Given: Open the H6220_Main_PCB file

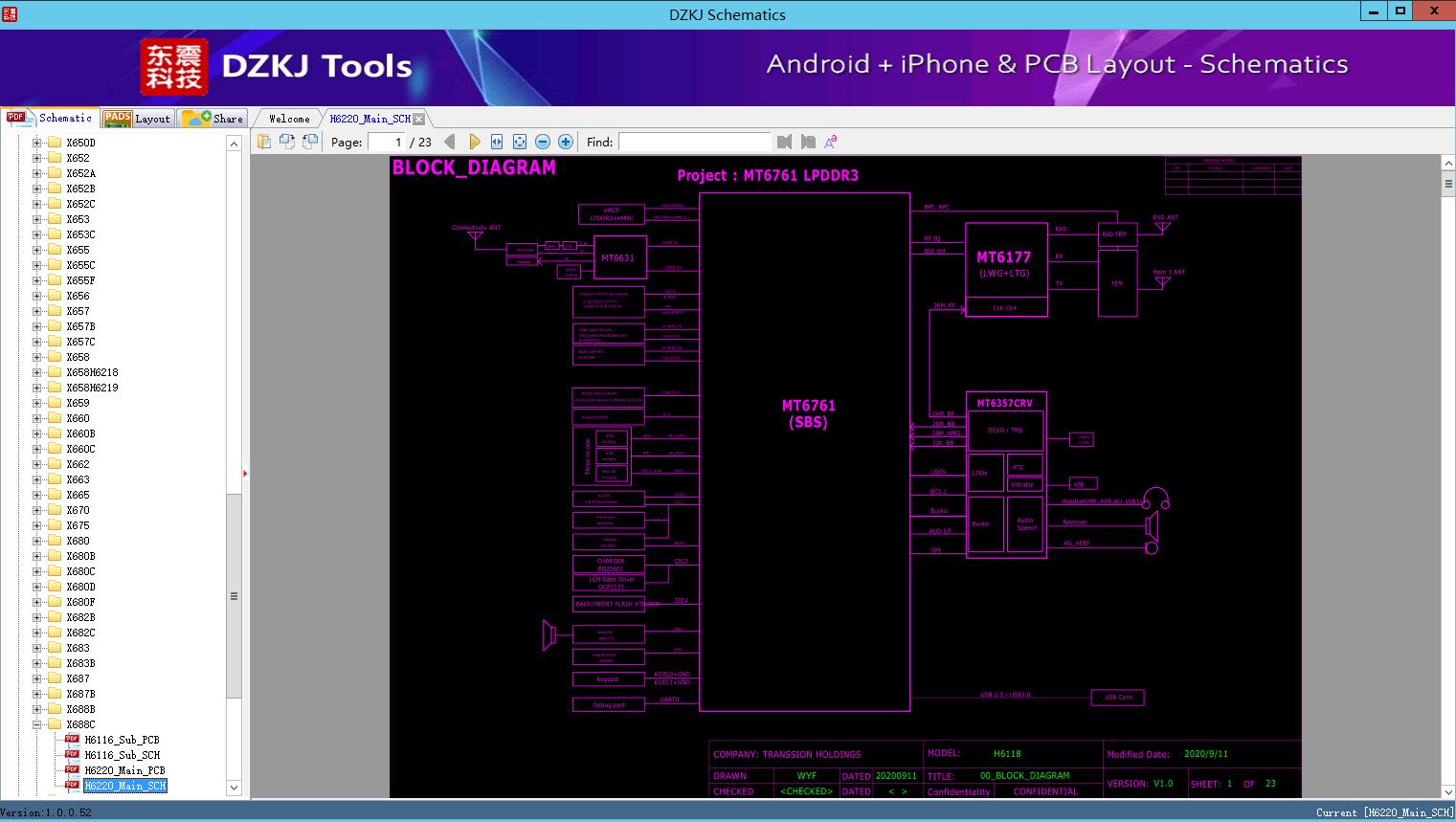Looking at the screenshot, I should 124,770.
